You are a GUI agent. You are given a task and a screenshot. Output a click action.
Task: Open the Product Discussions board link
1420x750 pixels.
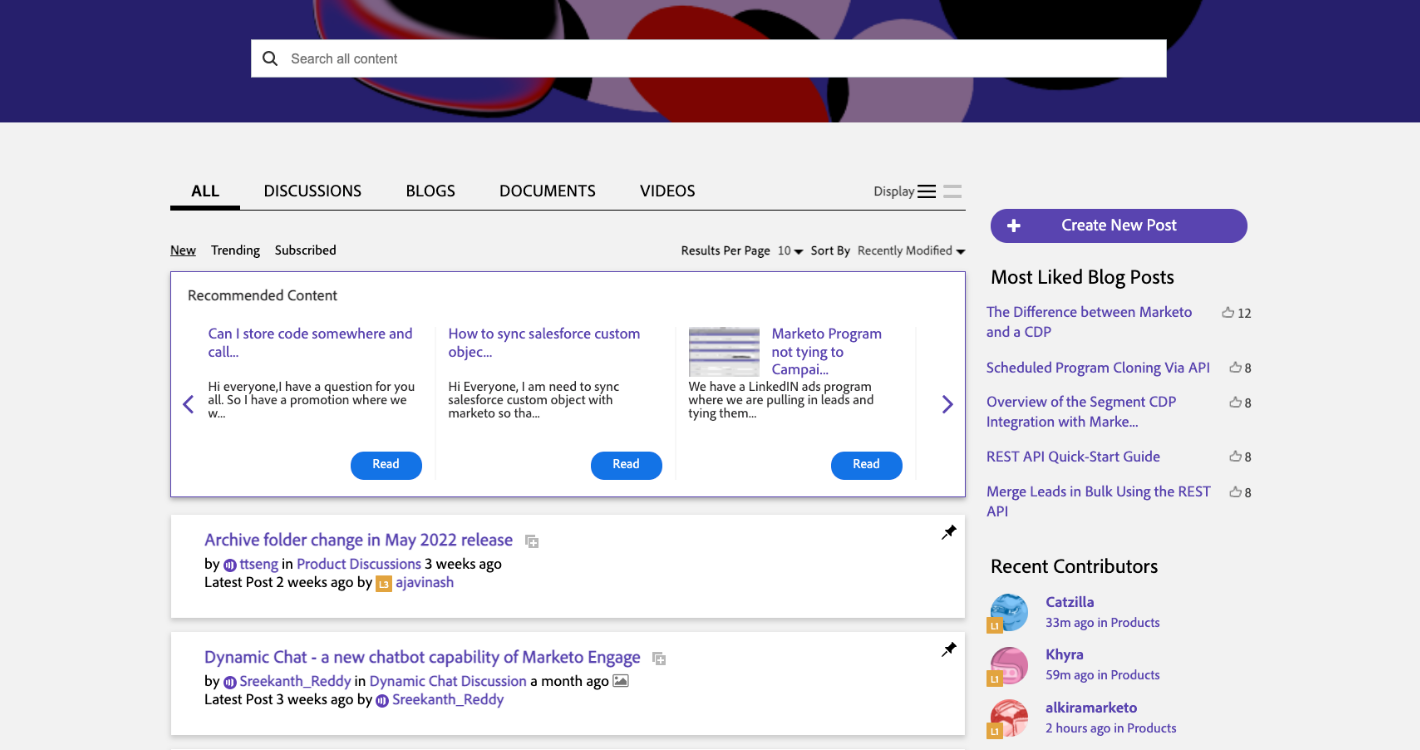coord(359,564)
